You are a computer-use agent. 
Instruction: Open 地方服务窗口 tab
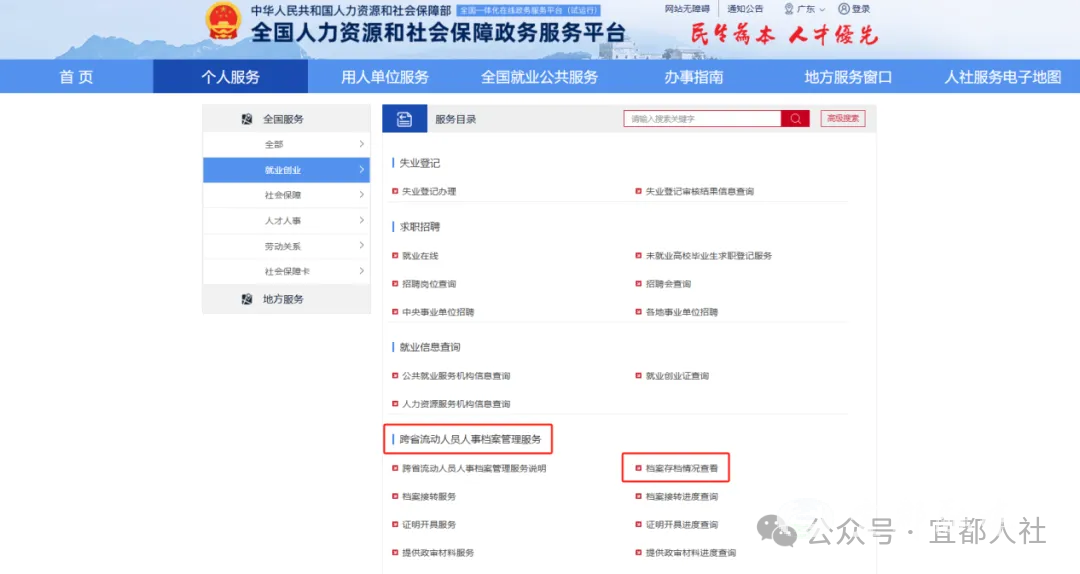coord(848,76)
